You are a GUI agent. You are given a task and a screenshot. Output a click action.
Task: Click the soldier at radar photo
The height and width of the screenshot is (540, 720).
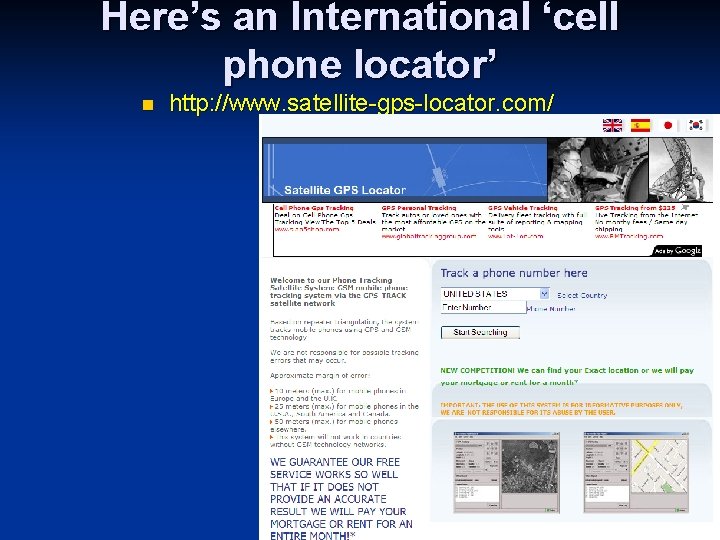coord(597,170)
